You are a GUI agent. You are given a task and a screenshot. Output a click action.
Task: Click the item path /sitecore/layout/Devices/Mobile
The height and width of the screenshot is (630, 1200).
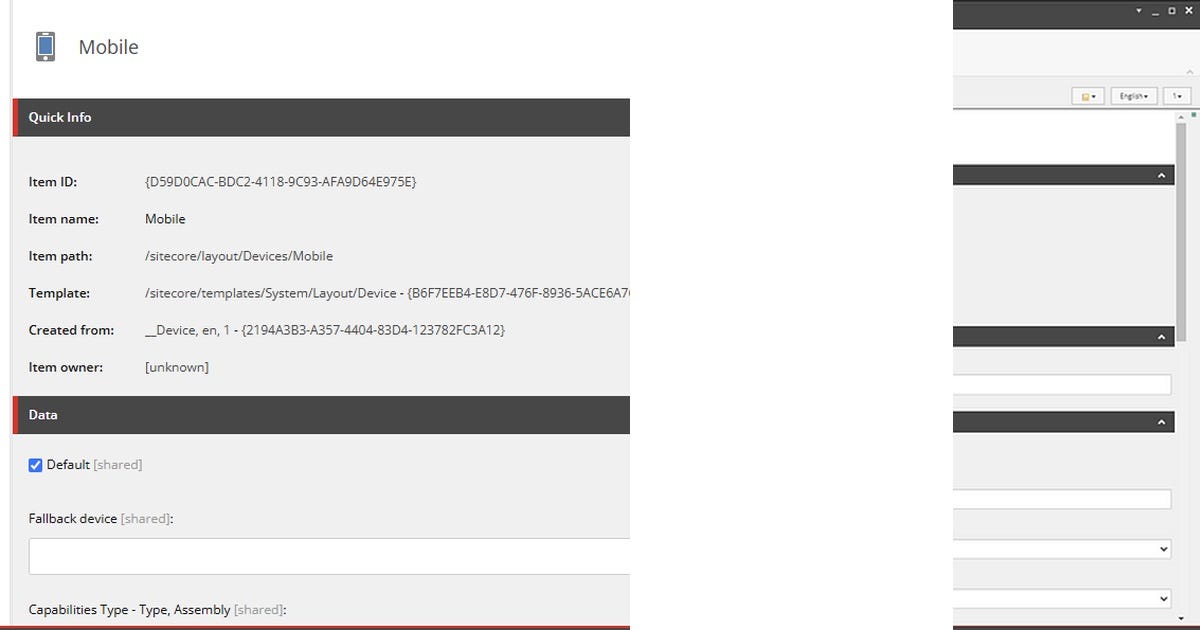click(x=239, y=256)
